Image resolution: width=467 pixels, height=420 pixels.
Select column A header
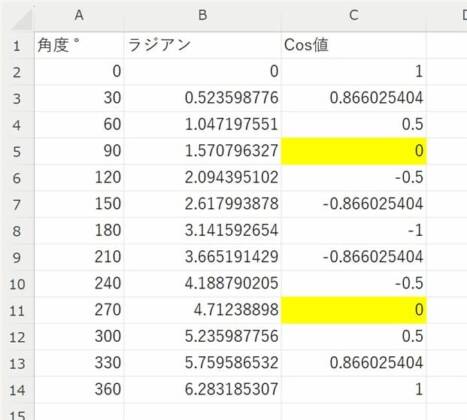(79, 16)
